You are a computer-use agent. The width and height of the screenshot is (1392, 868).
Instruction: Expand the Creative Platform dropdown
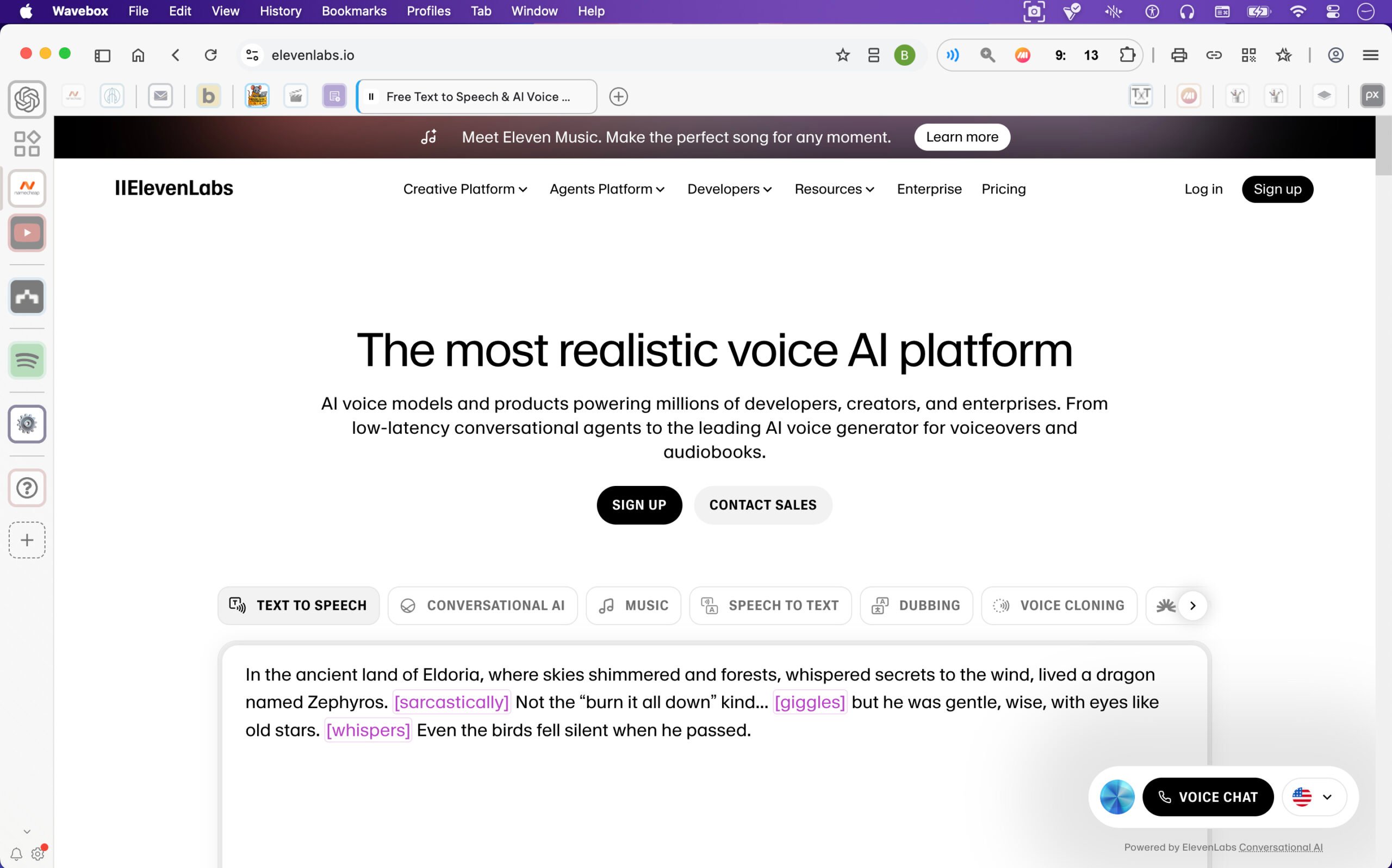click(464, 189)
